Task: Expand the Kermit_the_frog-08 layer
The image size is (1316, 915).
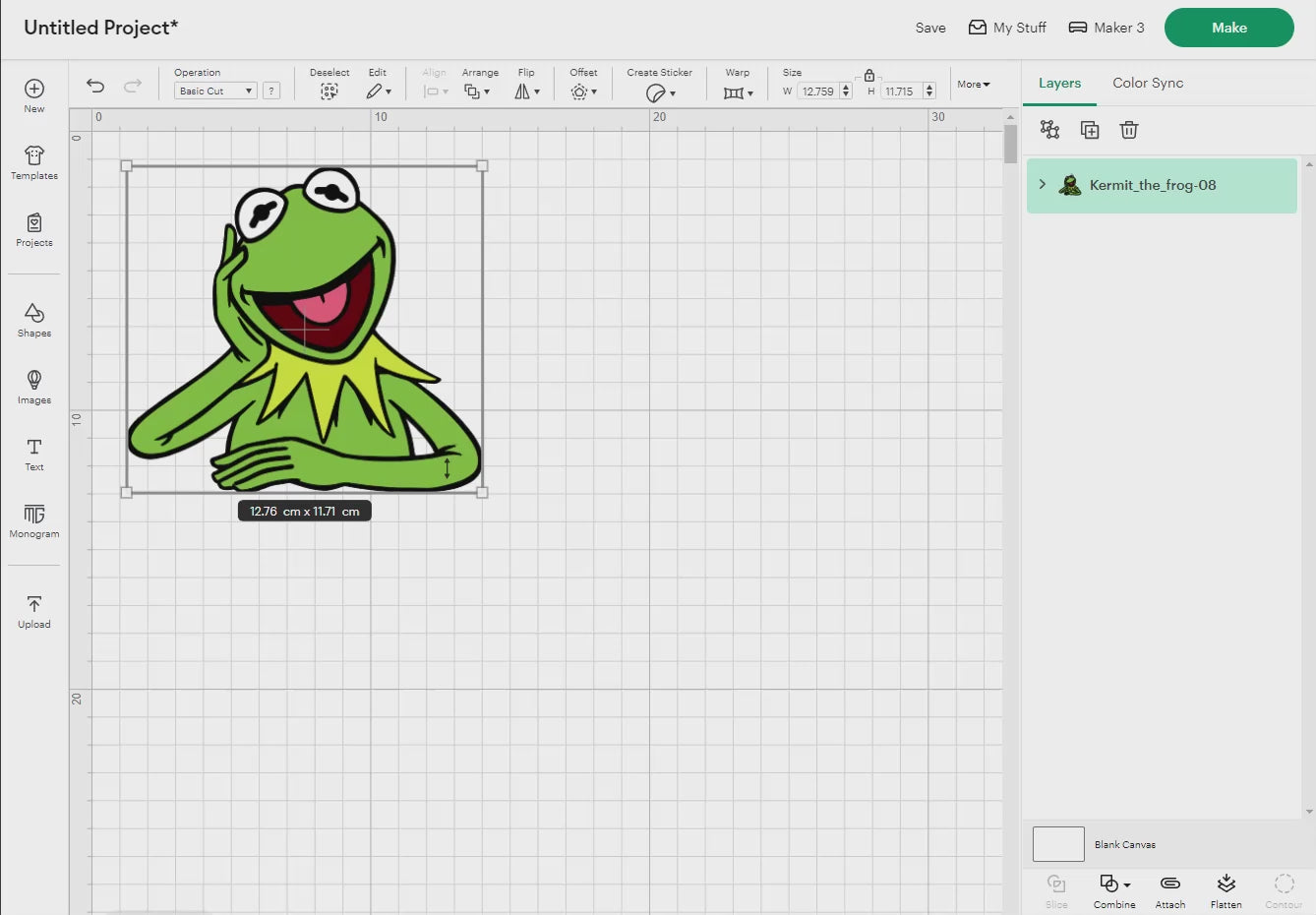Action: click(x=1043, y=184)
